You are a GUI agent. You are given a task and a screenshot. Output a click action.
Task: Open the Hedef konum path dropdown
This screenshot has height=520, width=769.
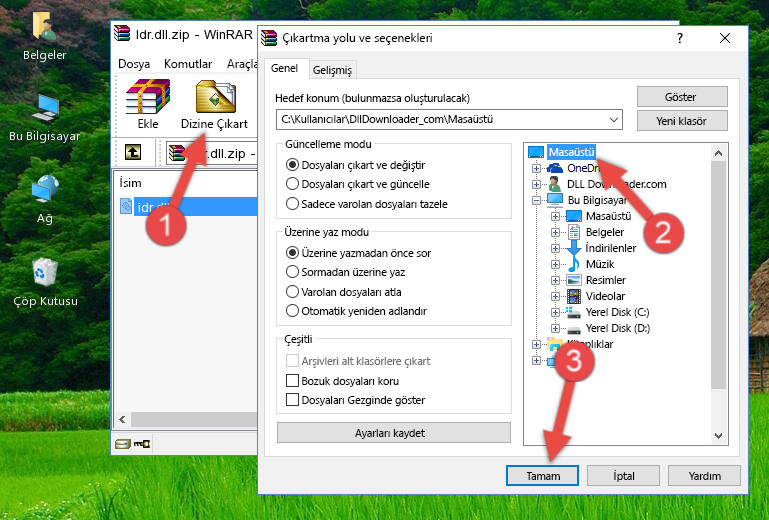point(614,120)
